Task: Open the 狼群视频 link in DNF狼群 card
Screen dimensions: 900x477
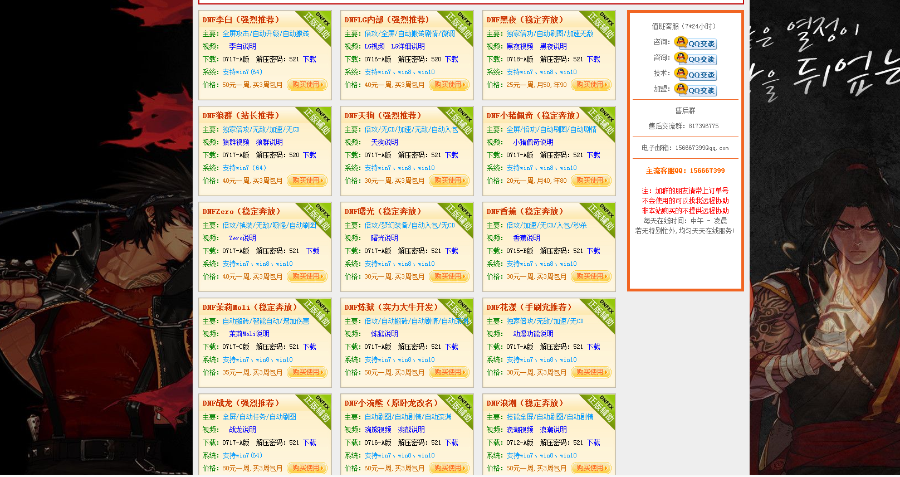Action: (235, 142)
